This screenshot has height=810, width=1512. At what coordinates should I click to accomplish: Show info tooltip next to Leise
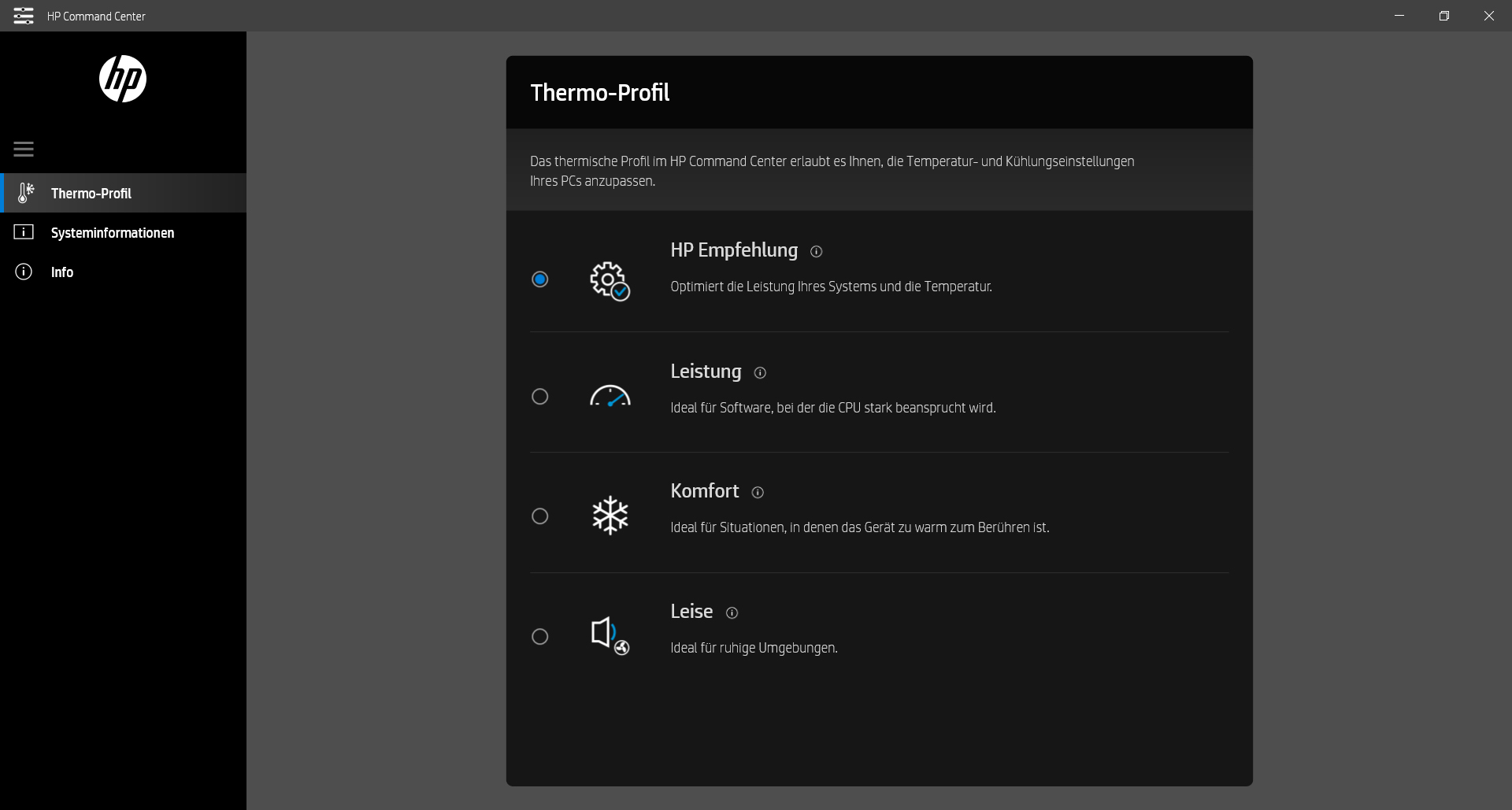732,613
